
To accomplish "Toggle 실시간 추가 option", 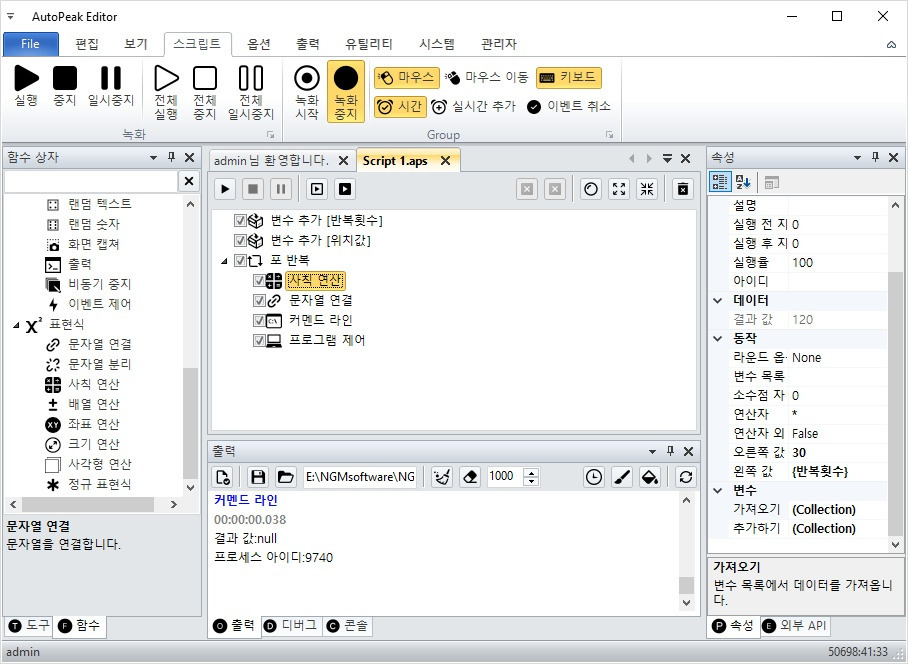I will coord(473,107).
